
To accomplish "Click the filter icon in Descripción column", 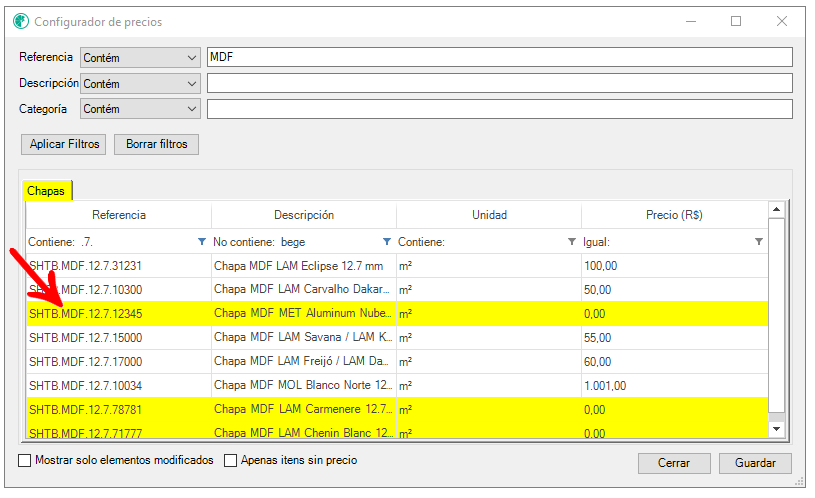I will coord(387,242).
